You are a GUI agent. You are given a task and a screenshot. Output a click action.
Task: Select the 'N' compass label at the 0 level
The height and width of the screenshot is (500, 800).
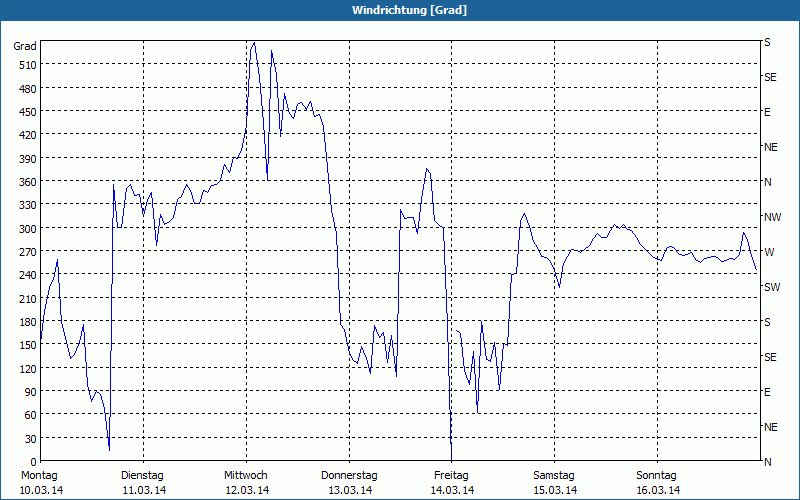pos(767,462)
